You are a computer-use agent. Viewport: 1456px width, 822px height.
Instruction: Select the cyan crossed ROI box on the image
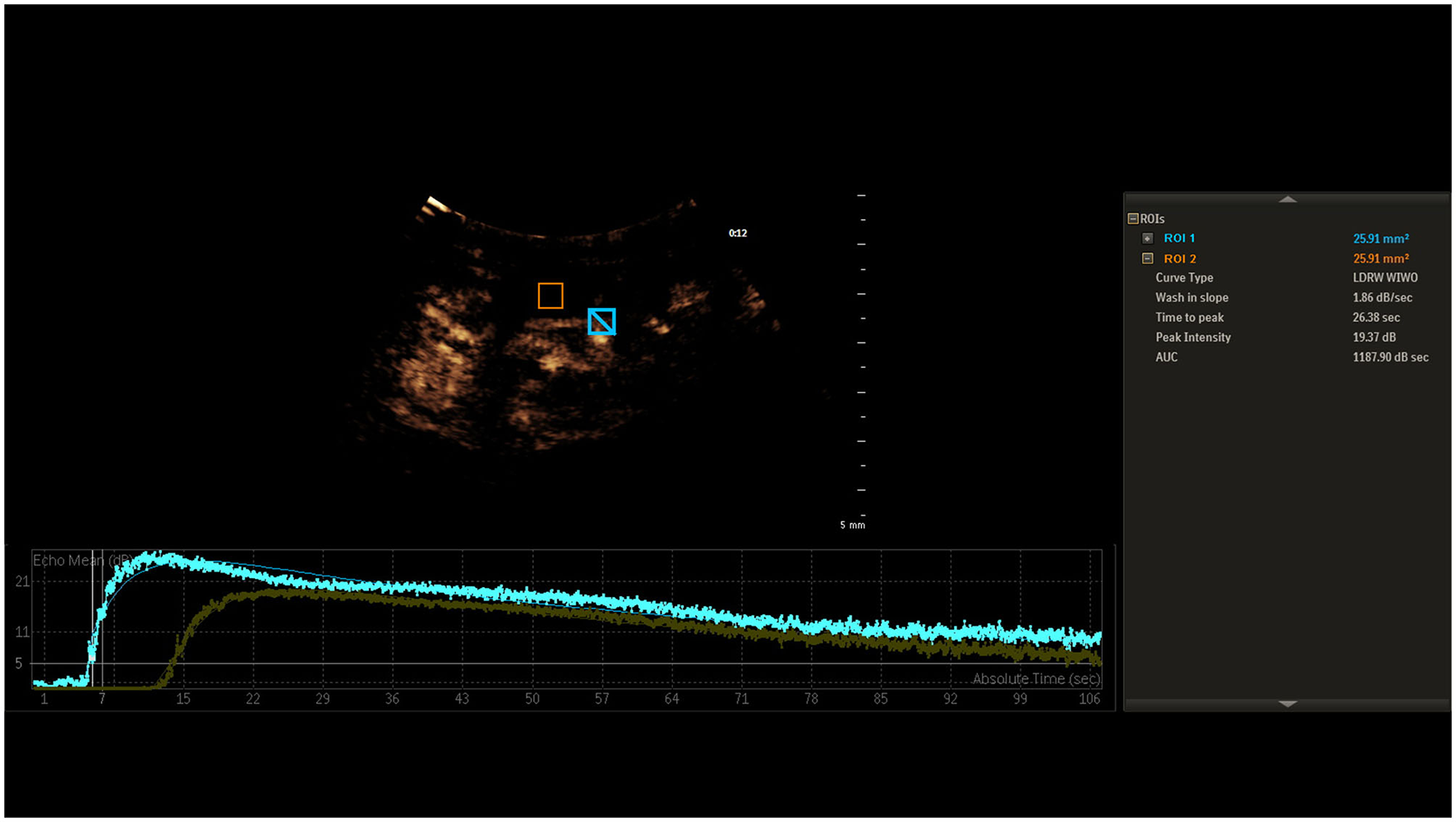pos(602,322)
